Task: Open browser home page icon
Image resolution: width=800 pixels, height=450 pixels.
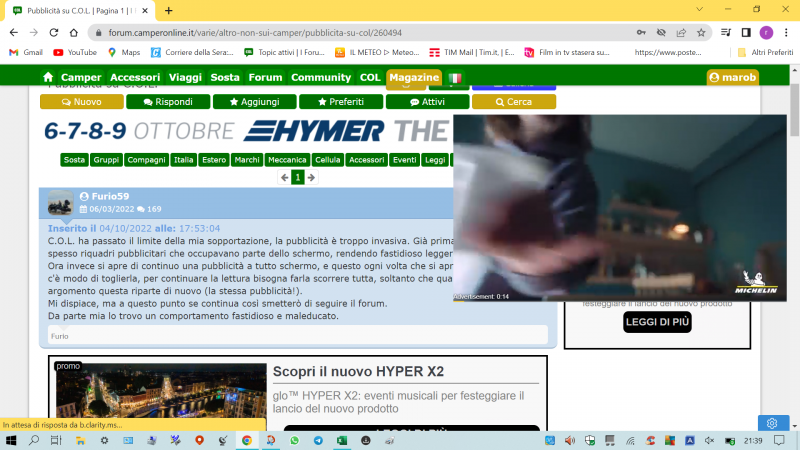Action: coord(73,33)
